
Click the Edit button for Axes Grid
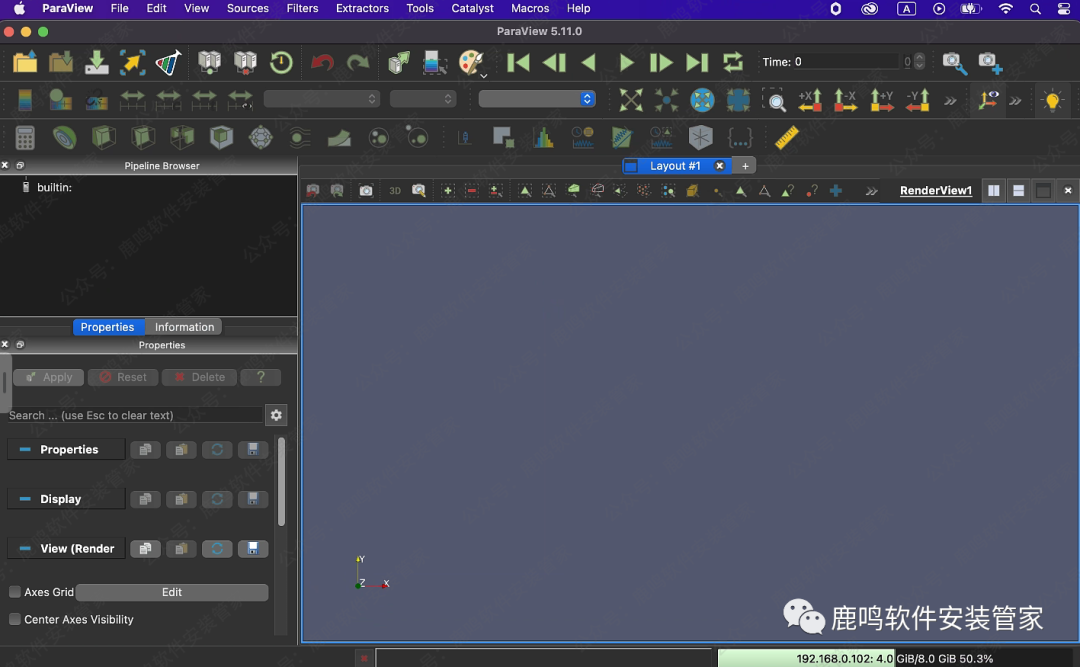coord(172,592)
